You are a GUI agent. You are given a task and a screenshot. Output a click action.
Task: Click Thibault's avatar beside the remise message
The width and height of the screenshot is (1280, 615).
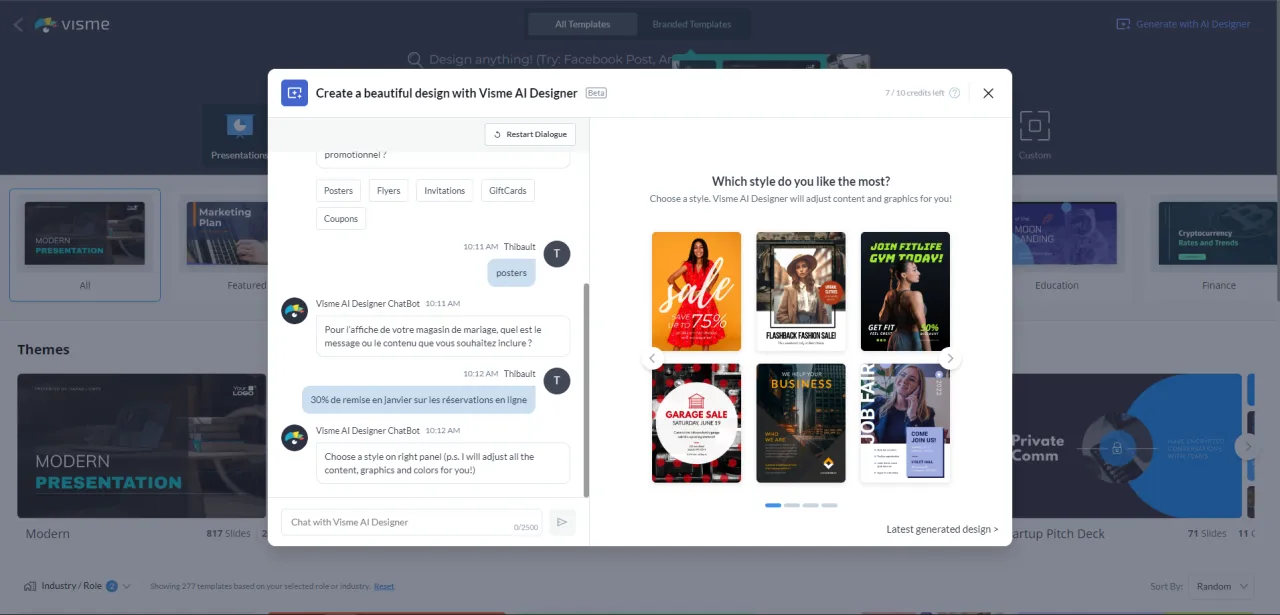coord(557,381)
